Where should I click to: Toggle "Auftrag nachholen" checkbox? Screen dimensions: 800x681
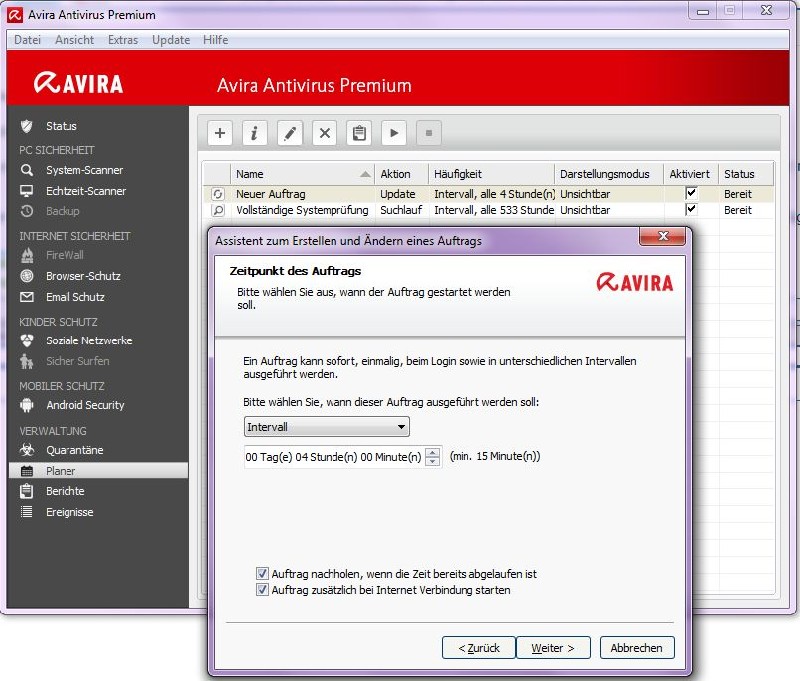tap(262, 574)
